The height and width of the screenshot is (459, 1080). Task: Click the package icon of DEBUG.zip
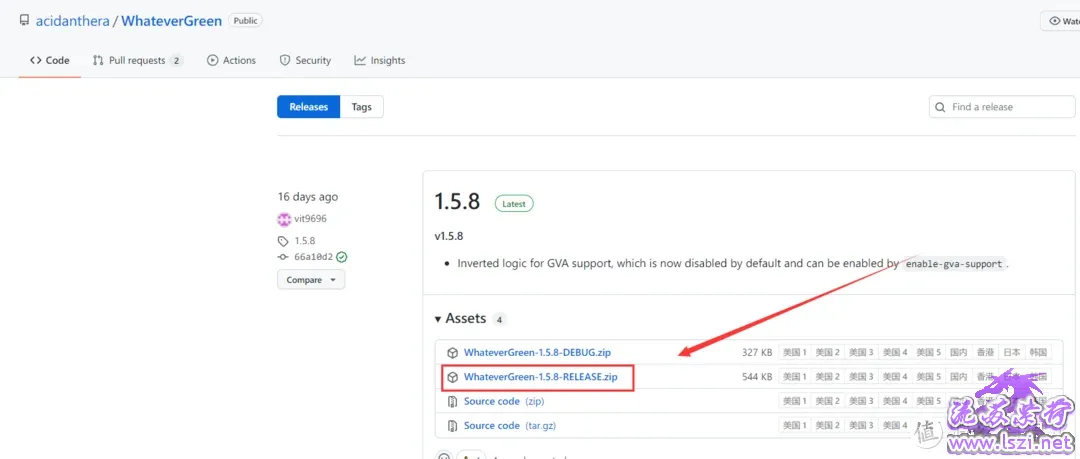(x=453, y=352)
